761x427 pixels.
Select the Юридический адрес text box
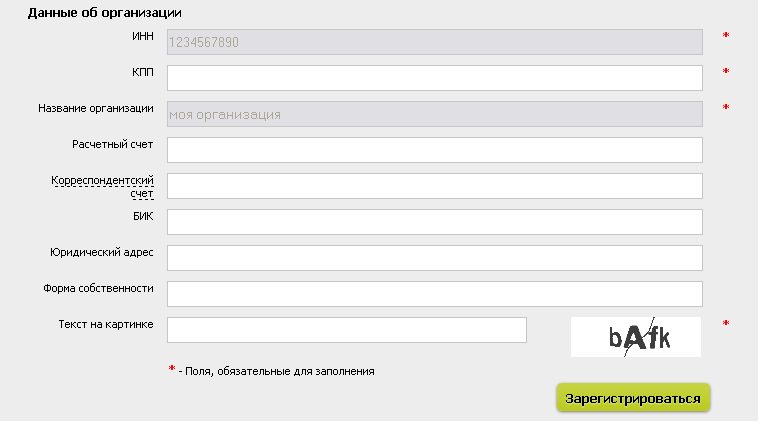point(435,258)
